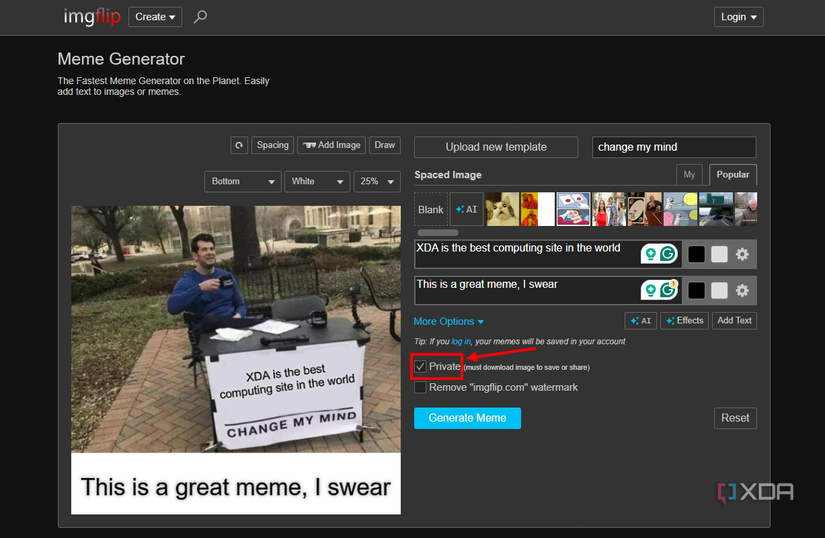Click the Reset button
Screen dimensions: 825x538
click(735, 418)
